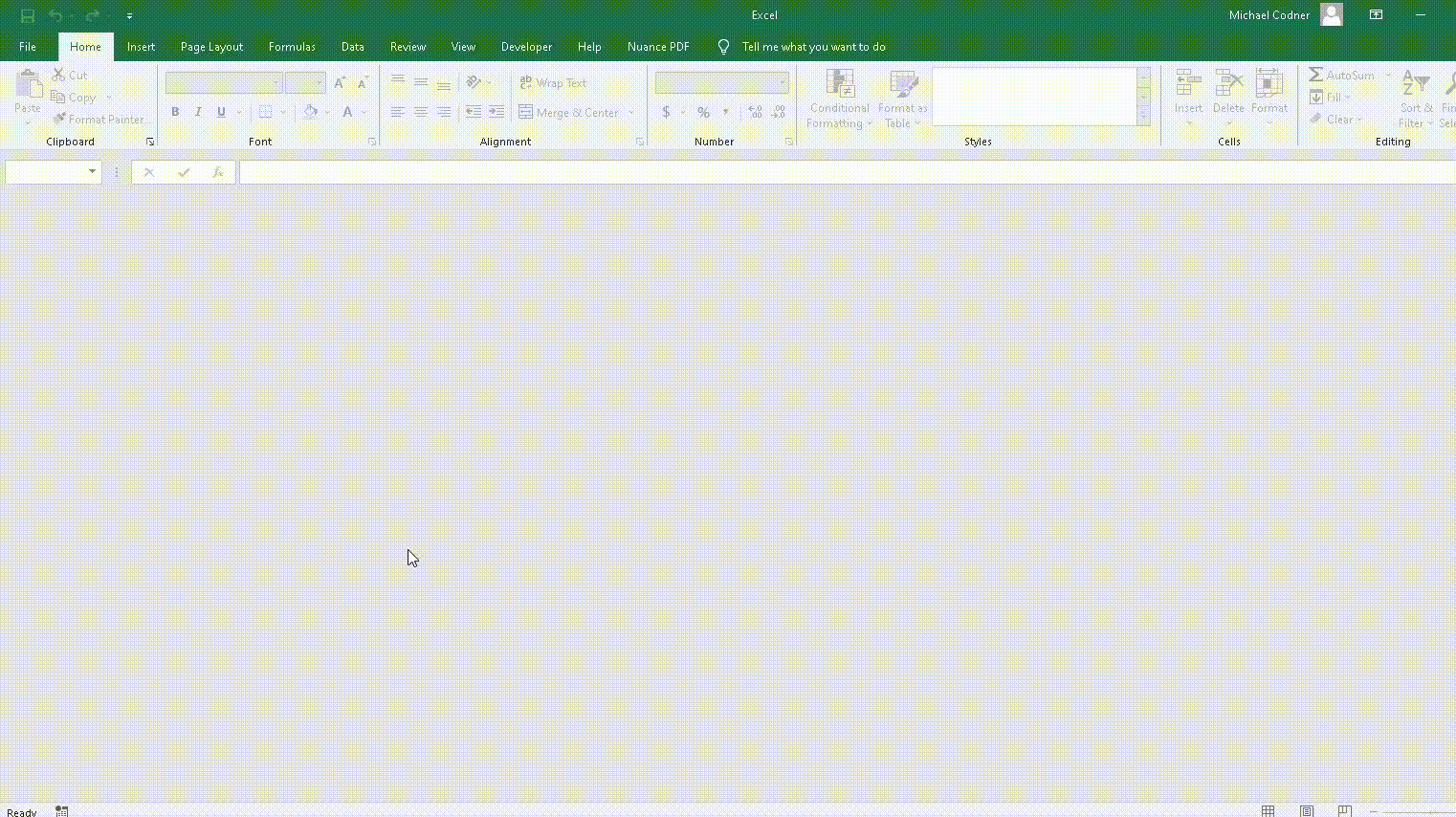
Task: Click Format Painter button
Action: [x=99, y=120]
